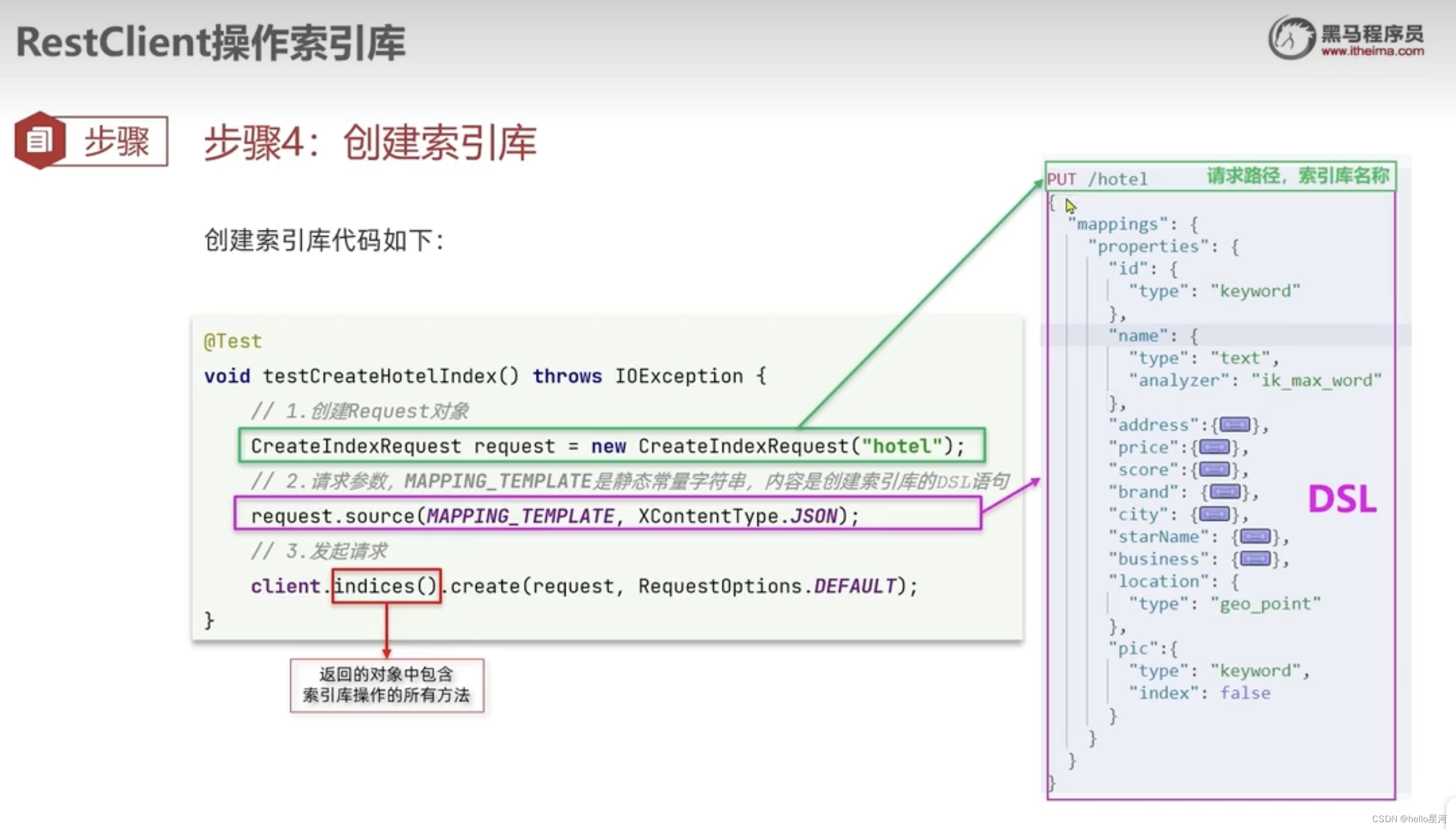The image size is (1456, 829).
Task: Click the "ik_max_word" analyzer value
Action: click(1316, 380)
